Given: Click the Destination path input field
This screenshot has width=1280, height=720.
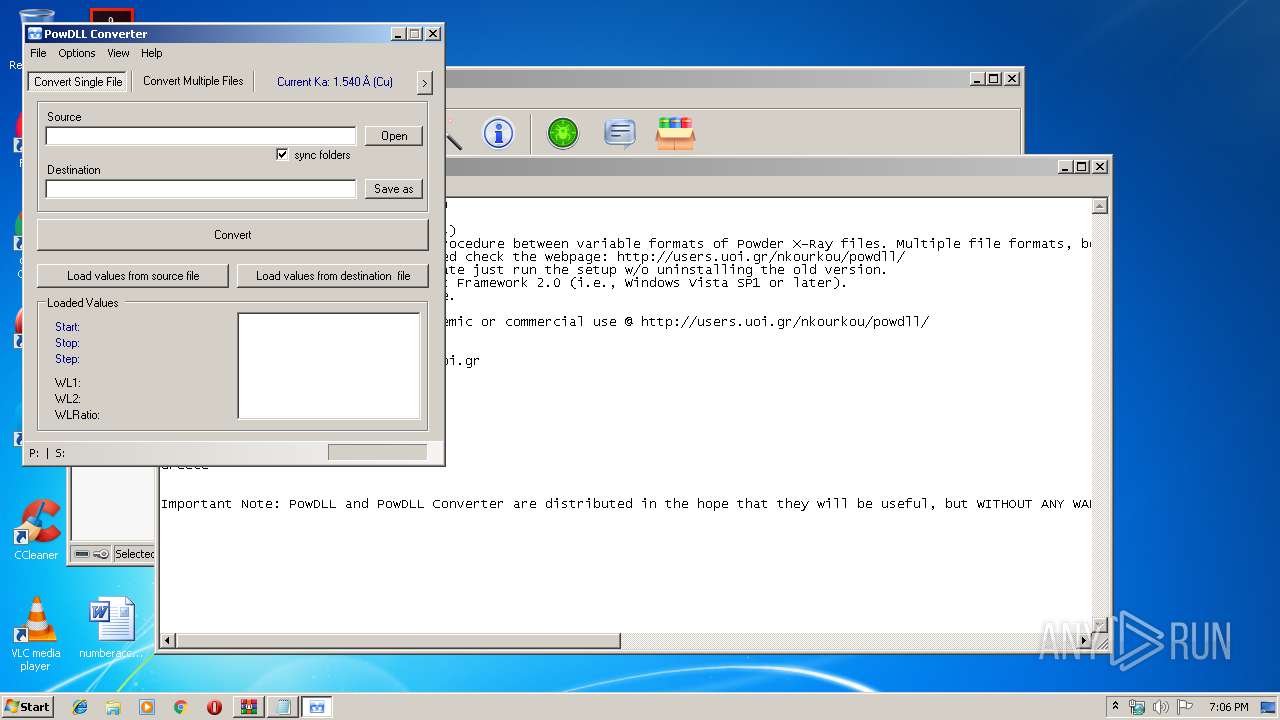Looking at the screenshot, I should tap(201, 189).
